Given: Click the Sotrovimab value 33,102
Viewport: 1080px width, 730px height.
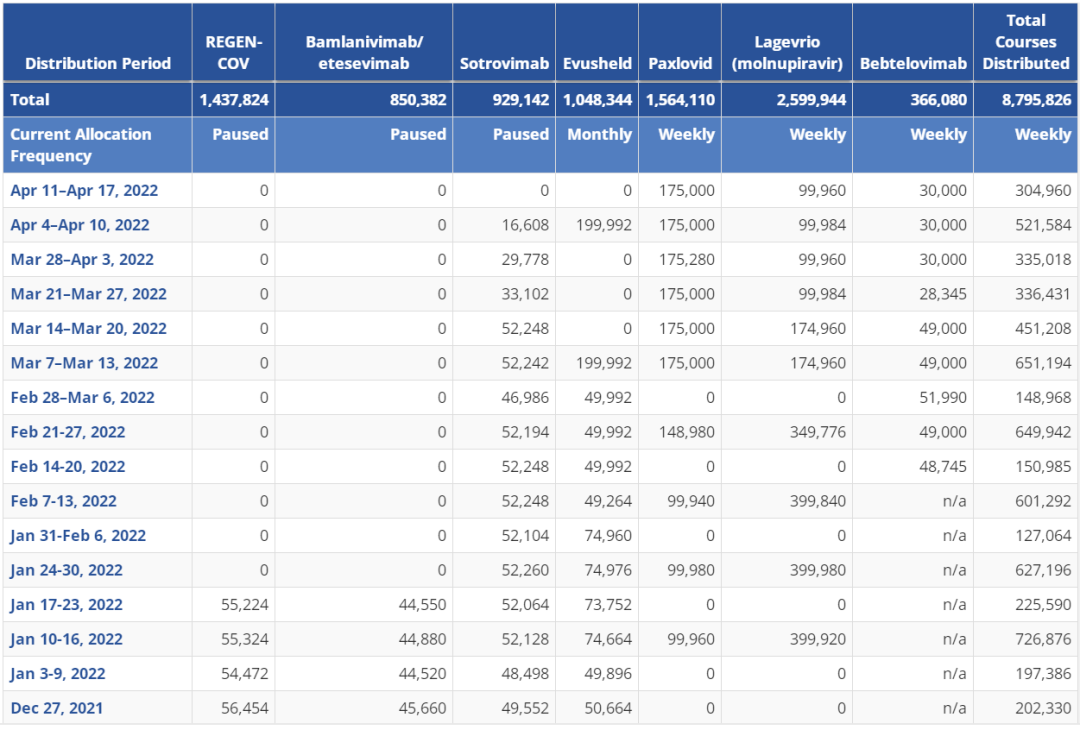Looking at the screenshot, I should (525, 294).
